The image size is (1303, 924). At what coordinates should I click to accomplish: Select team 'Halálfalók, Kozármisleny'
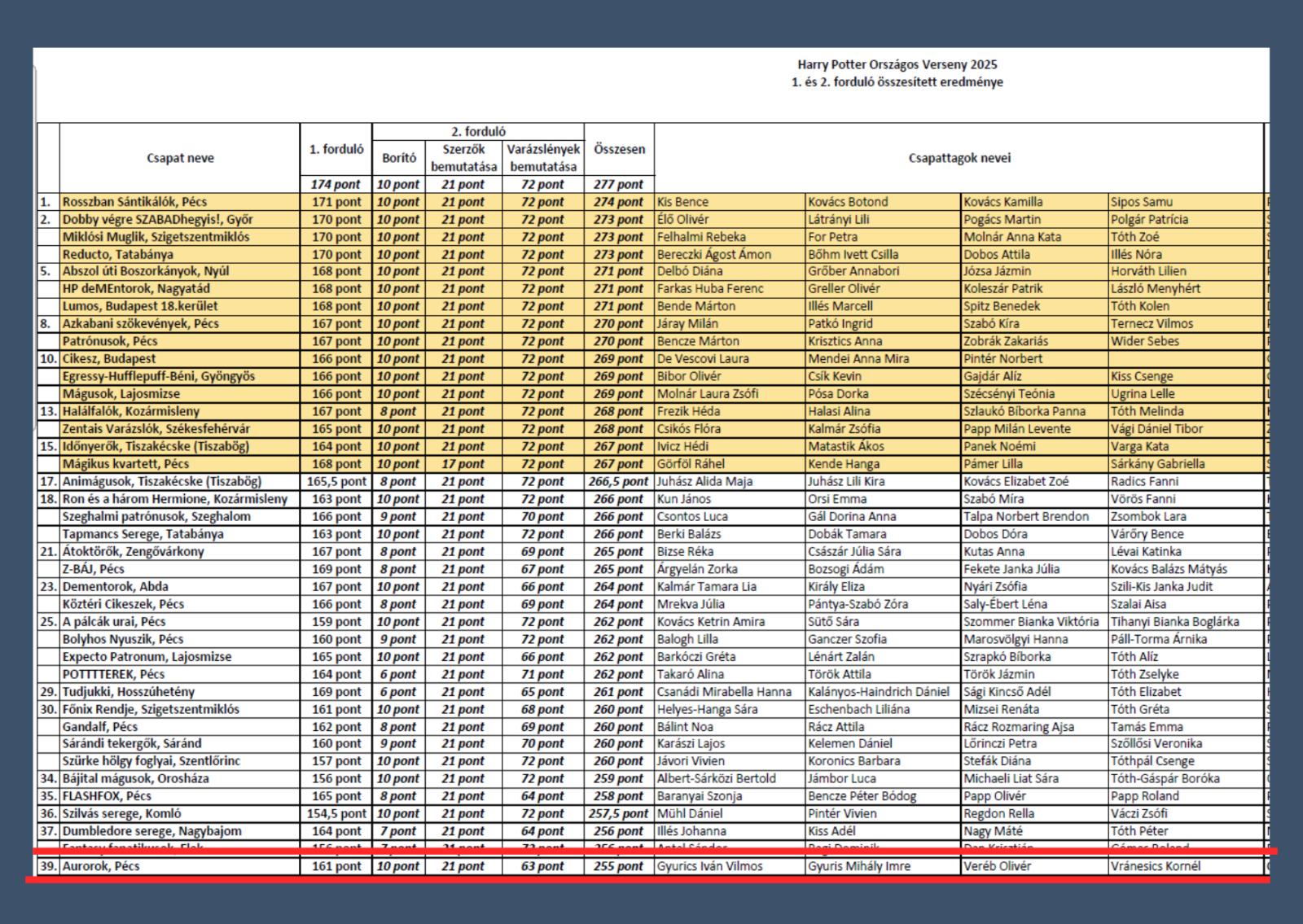(x=131, y=411)
